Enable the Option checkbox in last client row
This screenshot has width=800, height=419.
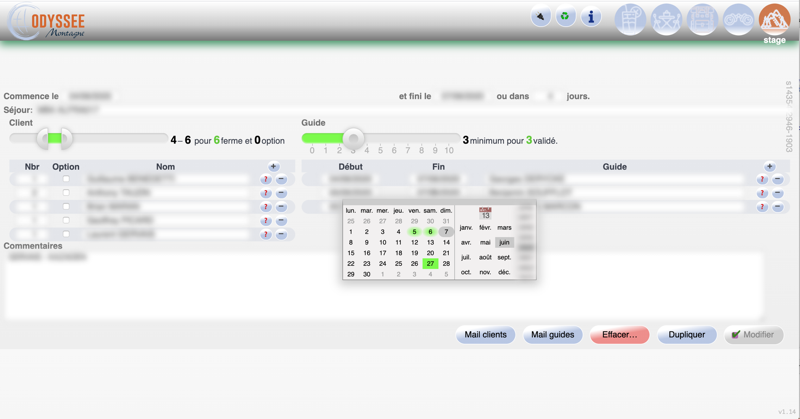[66, 234]
